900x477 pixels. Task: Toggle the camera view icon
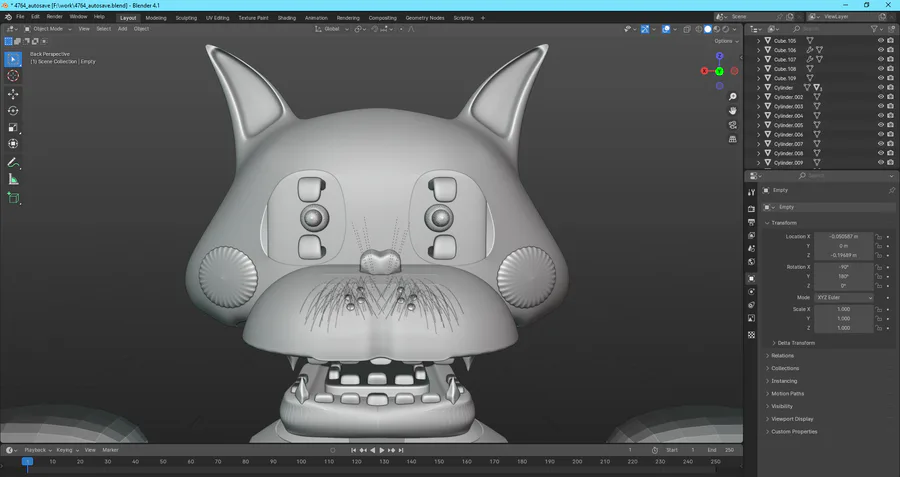(732, 125)
